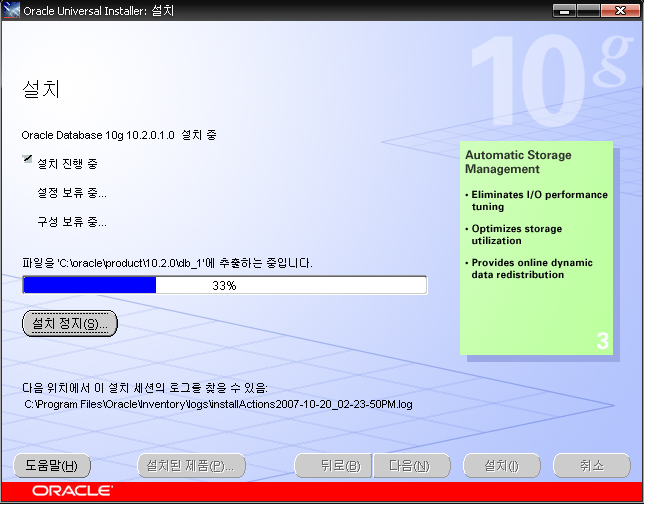This screenshot has height=505, width=646.
Task: Click the Oracle Universal Installer title bar icon
Action: click(11, 10)
